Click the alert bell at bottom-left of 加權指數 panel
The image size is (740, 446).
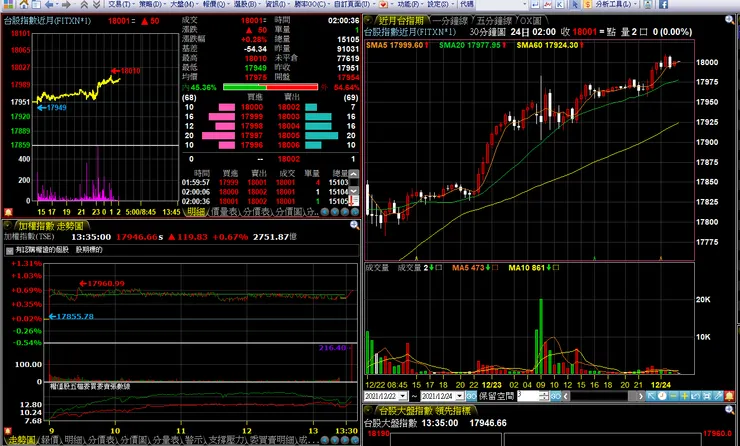8,430
